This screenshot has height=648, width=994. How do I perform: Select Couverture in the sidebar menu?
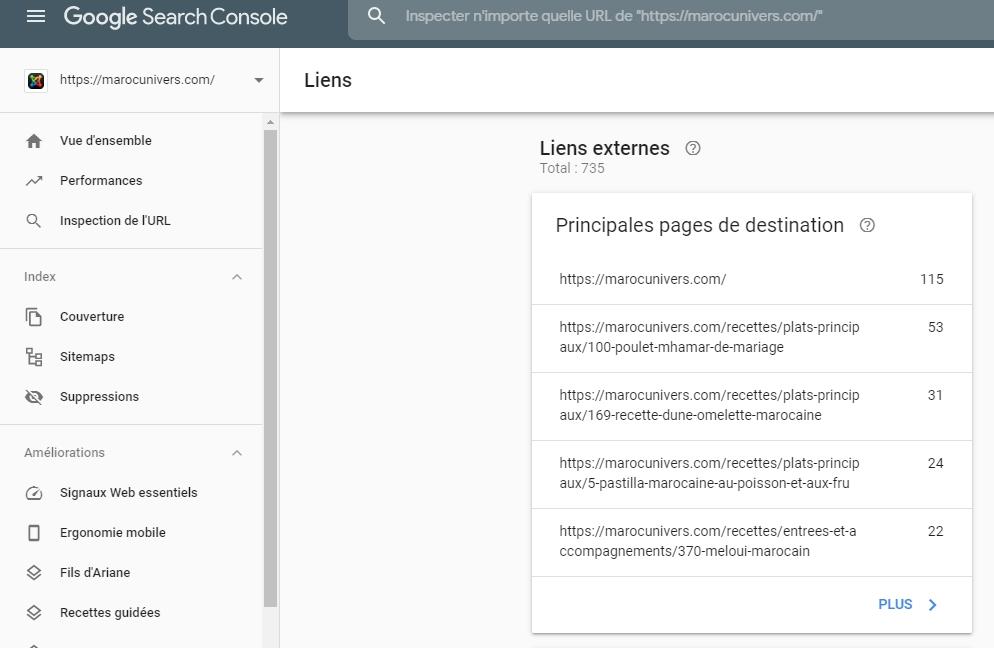tap(92, 316)
